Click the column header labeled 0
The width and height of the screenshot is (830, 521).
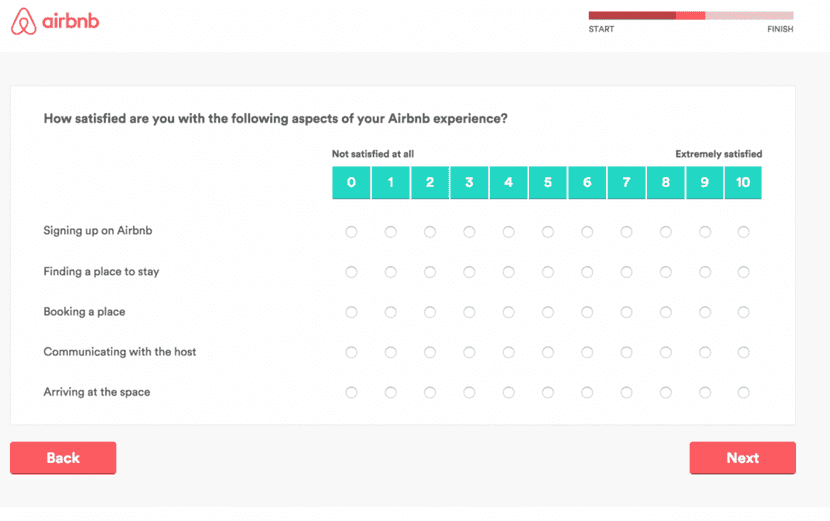[x=351, y=182]
